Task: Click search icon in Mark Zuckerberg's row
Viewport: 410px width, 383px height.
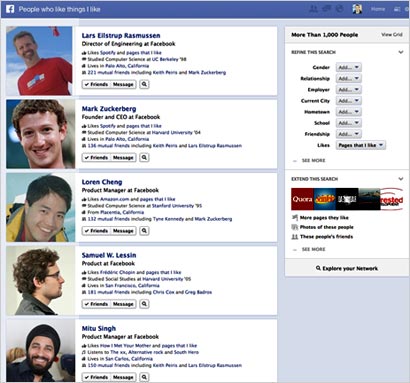Action: tap(144, 157)
